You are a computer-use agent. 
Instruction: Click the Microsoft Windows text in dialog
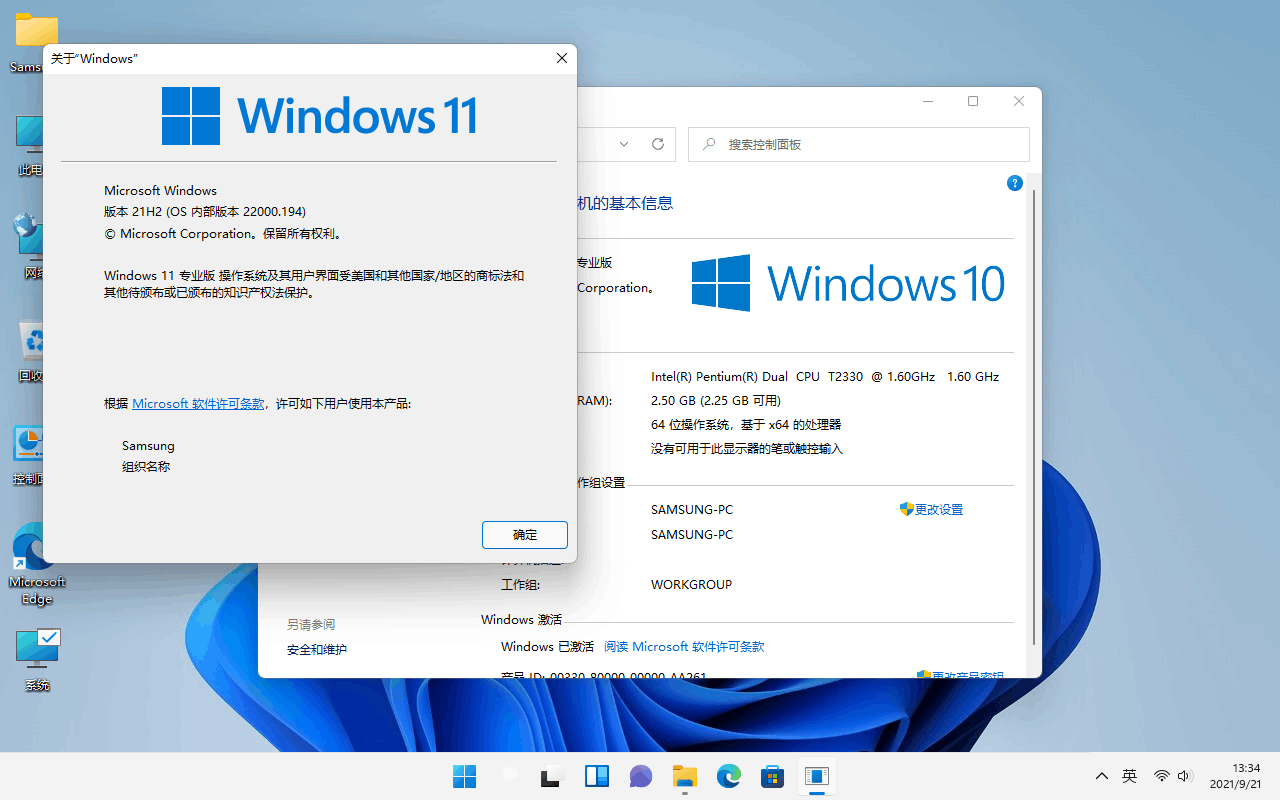160,191
